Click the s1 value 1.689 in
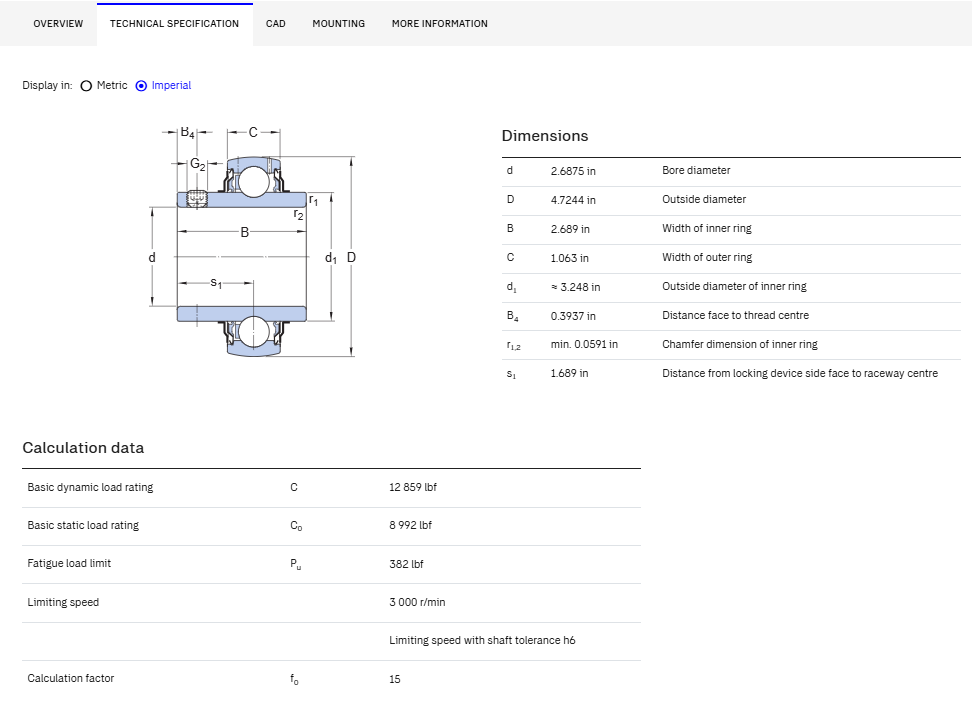The height and width of the screenshot is (705, 972). (569, 373)
